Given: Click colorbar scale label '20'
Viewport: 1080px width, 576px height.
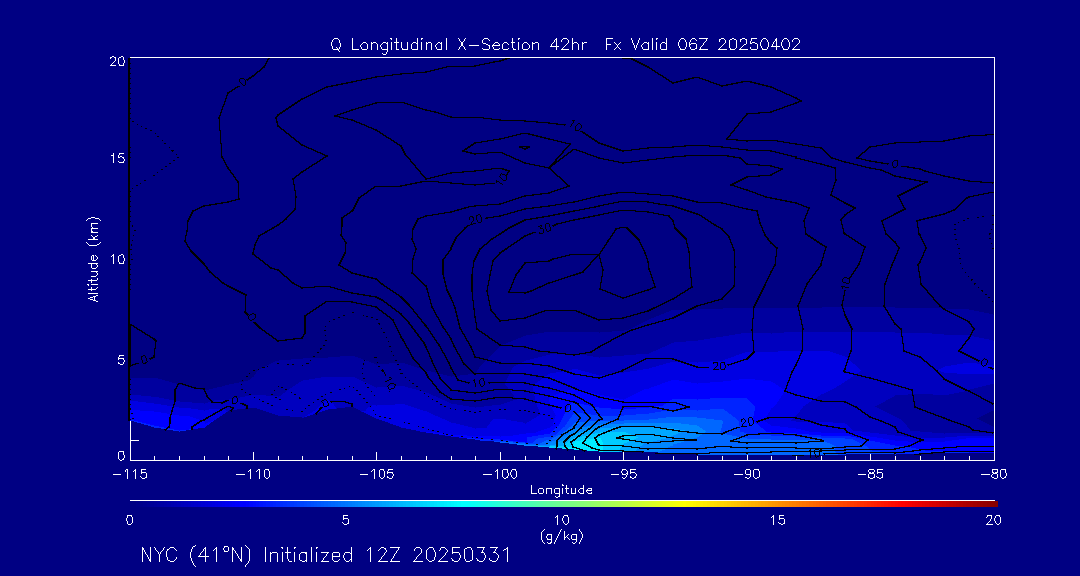Looking at the screenshot, I should coord(993,520).
